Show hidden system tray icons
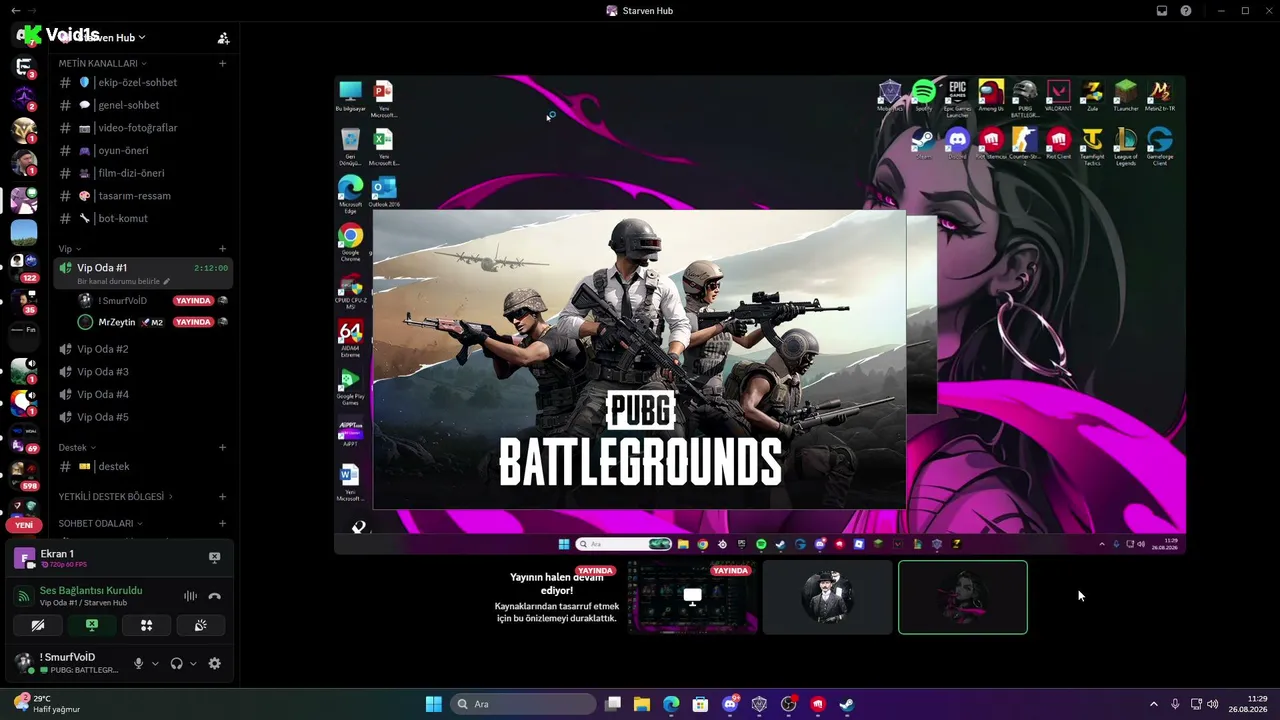 (x=1153, y=704)
